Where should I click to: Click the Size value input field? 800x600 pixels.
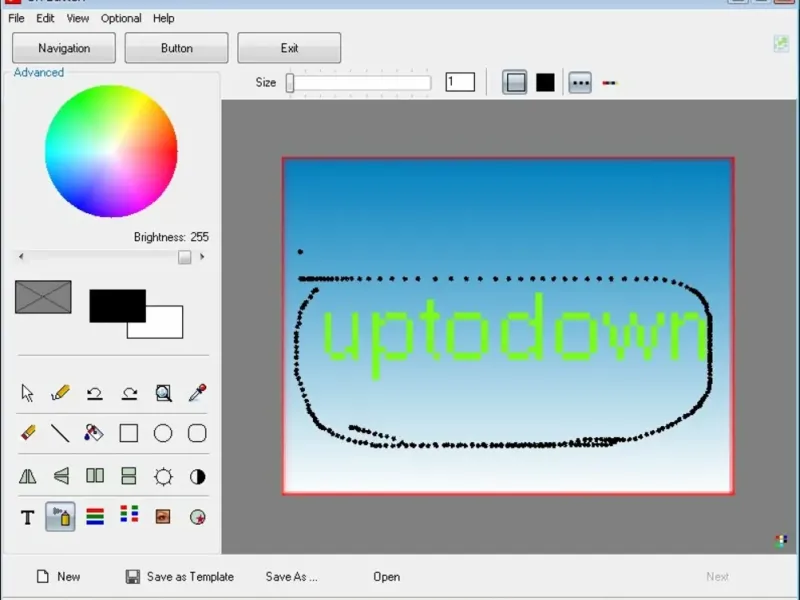tap(460, 82)
